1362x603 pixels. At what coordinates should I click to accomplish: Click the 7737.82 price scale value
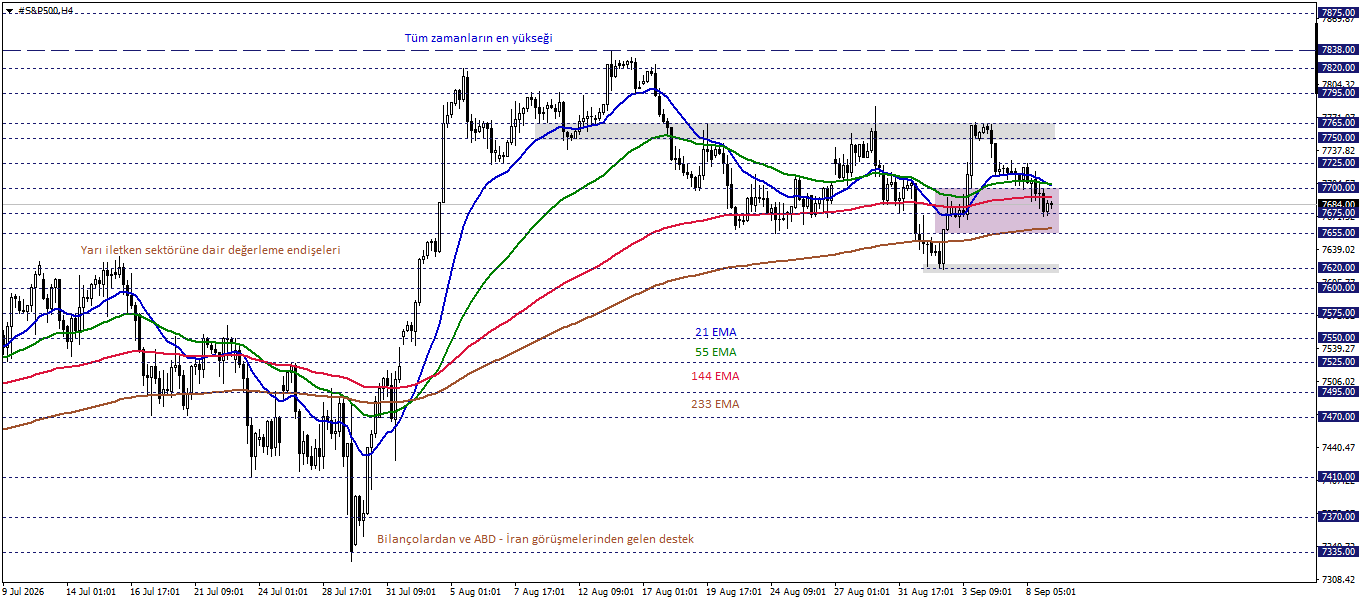click(x=1338, y=150)
